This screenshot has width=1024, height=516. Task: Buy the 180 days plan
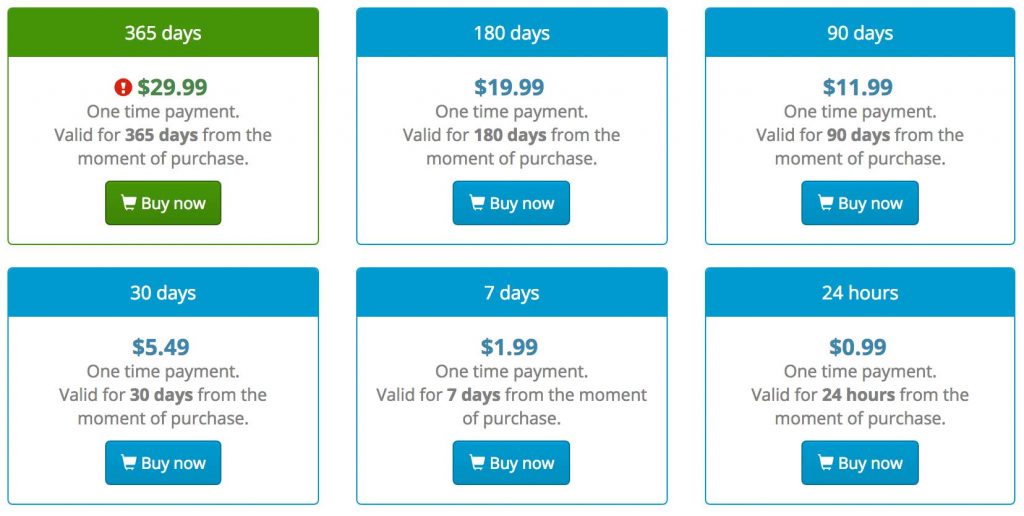coord(511,203)
